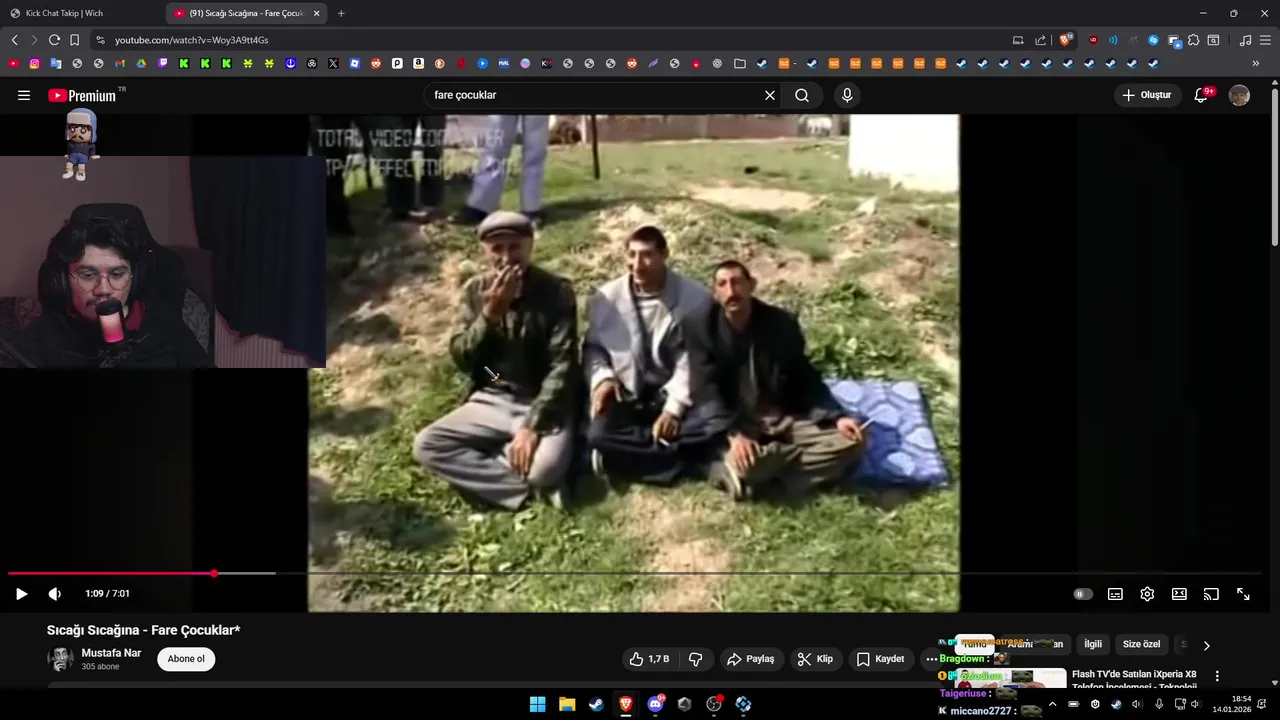Open the browser main menu

pos(1265,40)
